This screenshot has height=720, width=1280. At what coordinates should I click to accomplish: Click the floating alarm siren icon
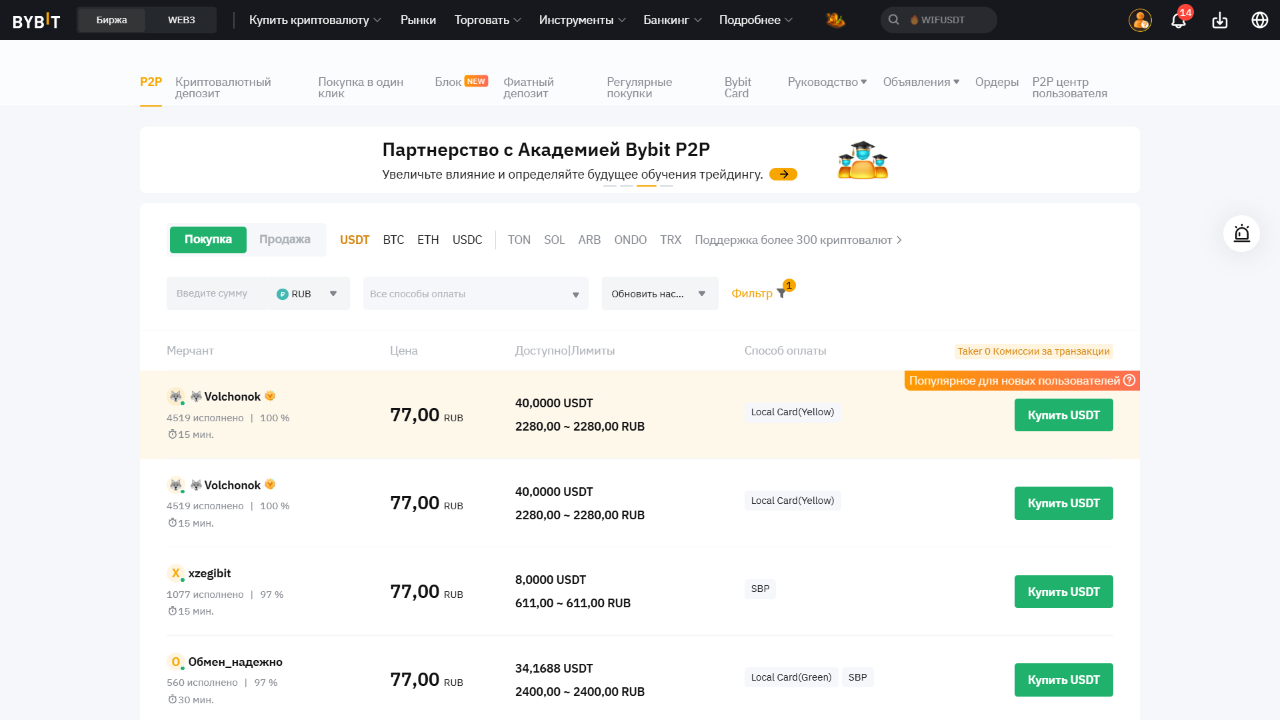[1242, 233]
